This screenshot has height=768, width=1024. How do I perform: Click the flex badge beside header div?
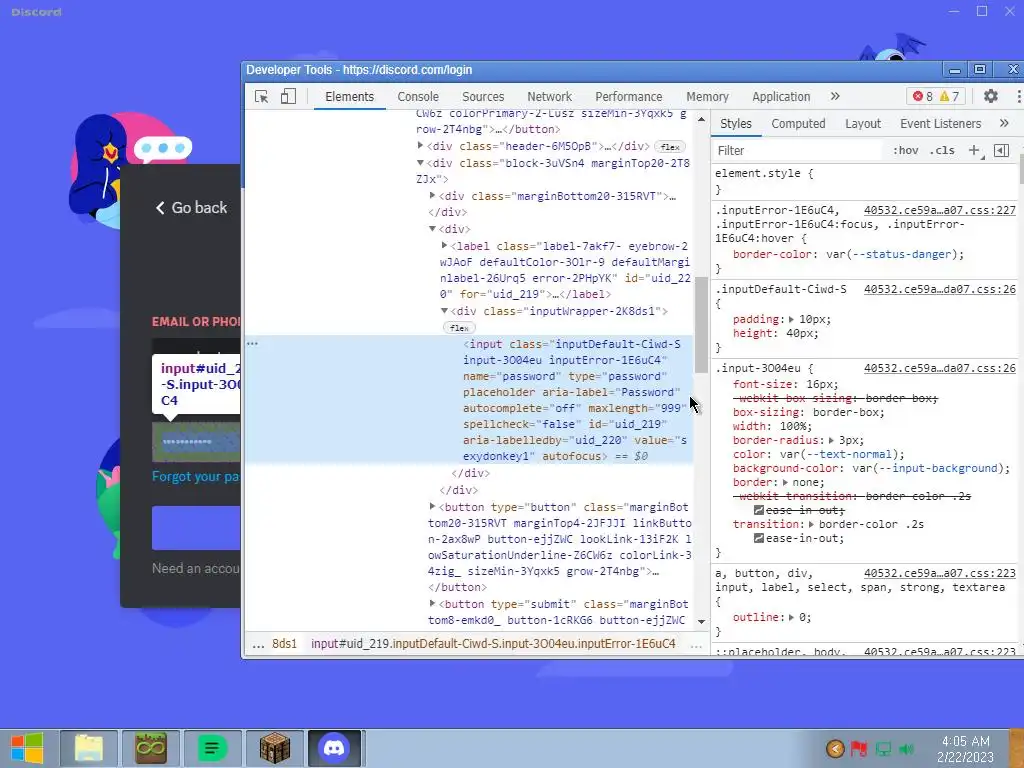(x=670, y=147)
